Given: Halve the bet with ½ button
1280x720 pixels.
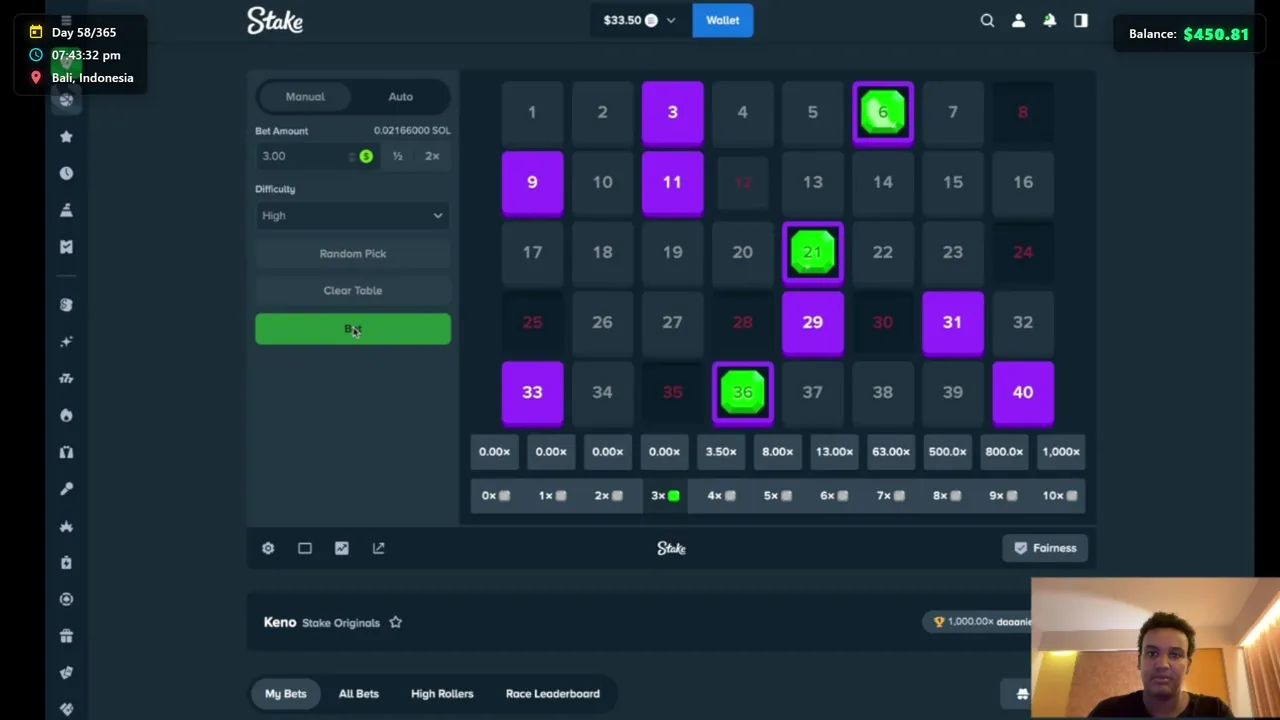Looking at the screenshot, I should tap(397, 156).
